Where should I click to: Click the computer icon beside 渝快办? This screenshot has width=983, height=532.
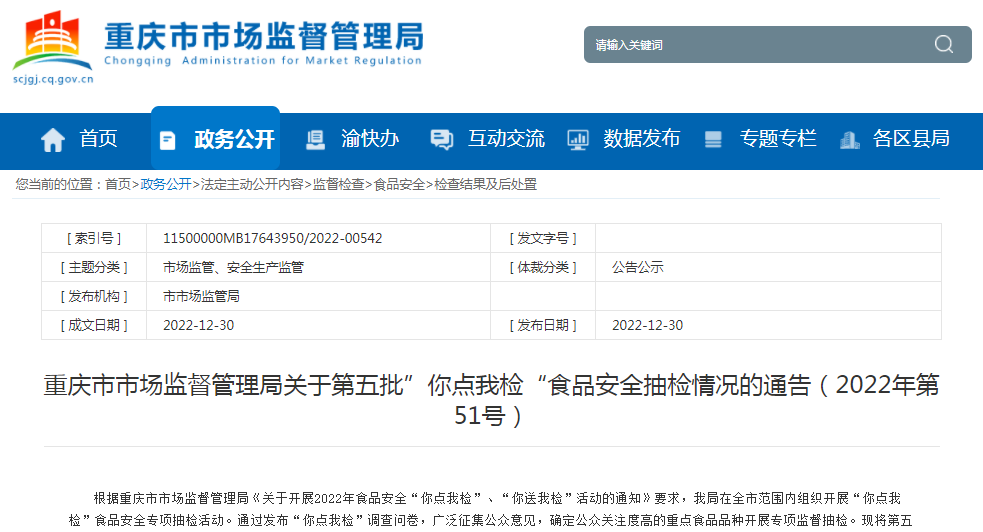click(315, 140)
